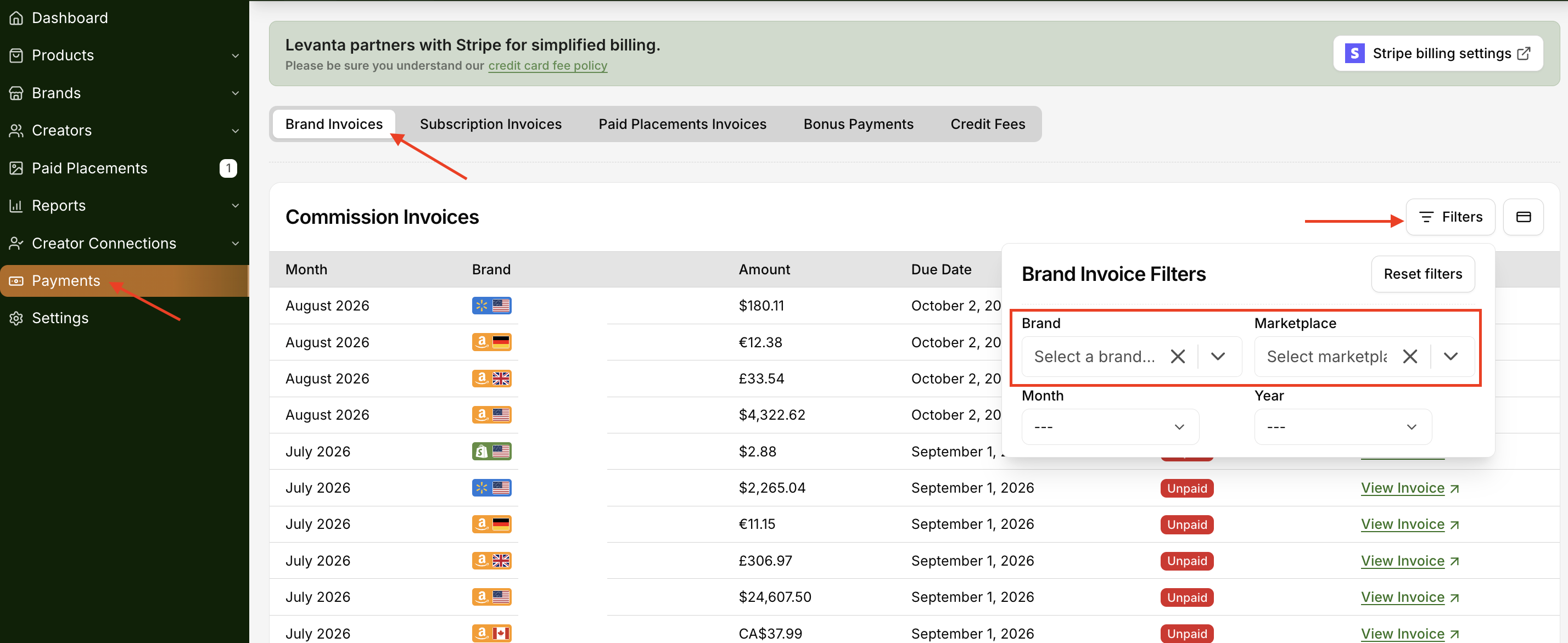
Task: Expand the Brands menu chevron
Action: coord(236,93)
